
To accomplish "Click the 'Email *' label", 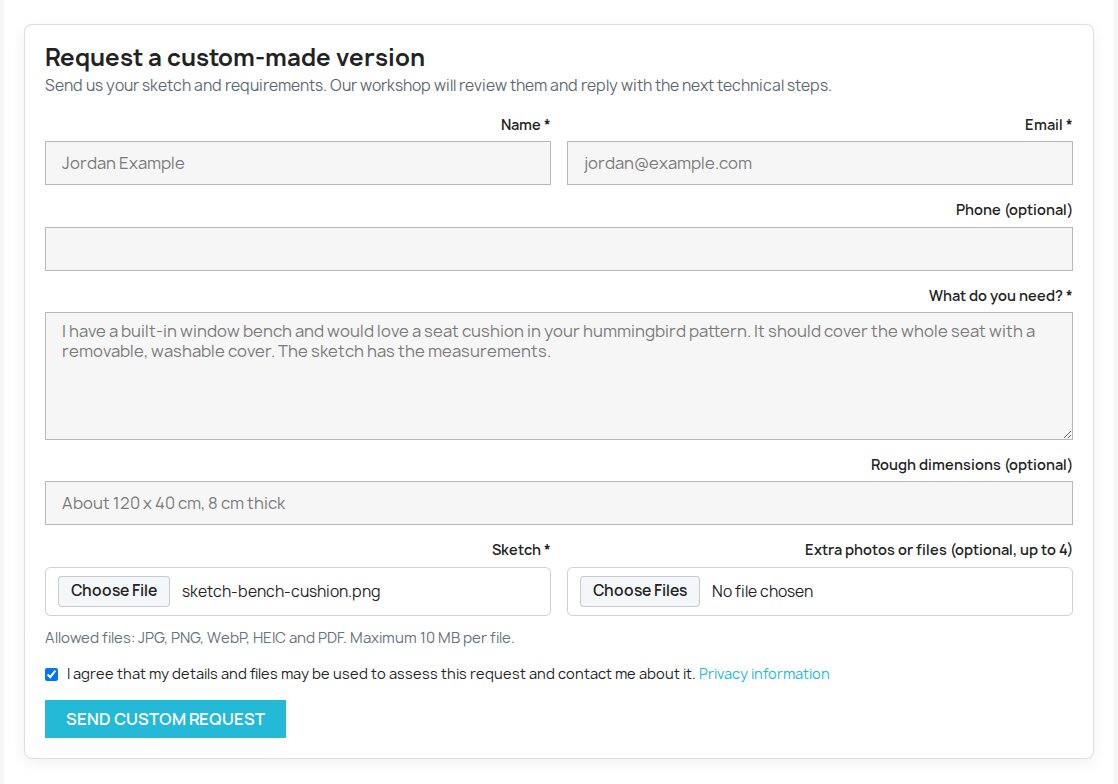I will click(x=1048, y=125).
